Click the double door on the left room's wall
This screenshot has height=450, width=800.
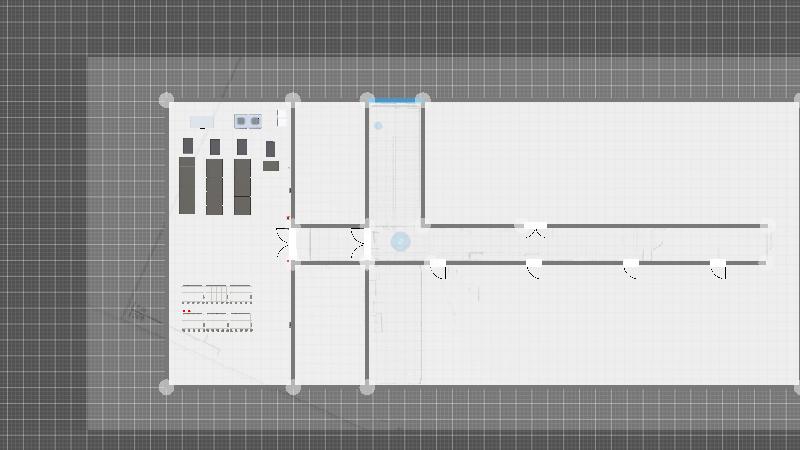point(283,243)
